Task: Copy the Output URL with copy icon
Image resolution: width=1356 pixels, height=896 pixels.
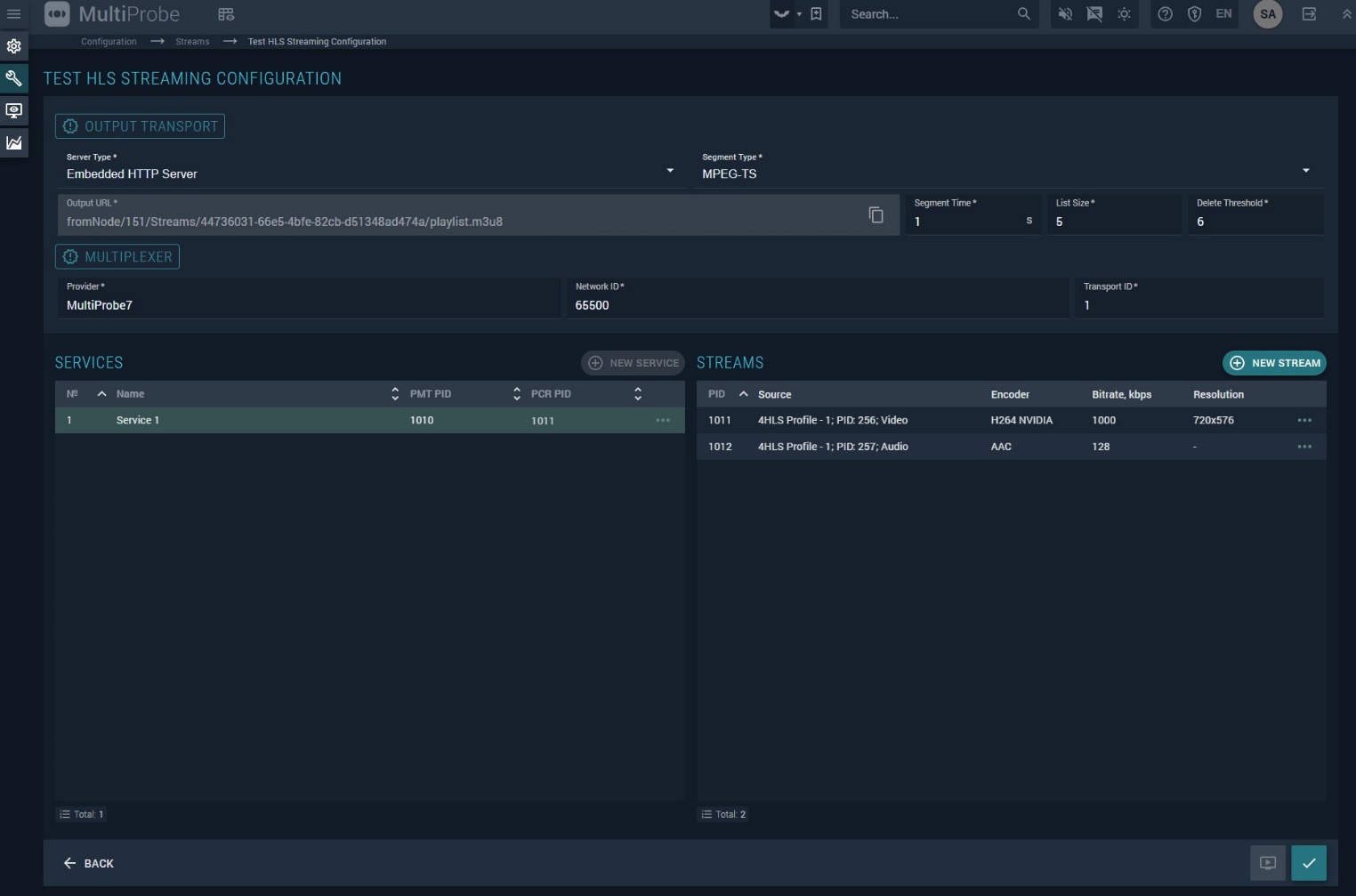Action: coord(876,214)
